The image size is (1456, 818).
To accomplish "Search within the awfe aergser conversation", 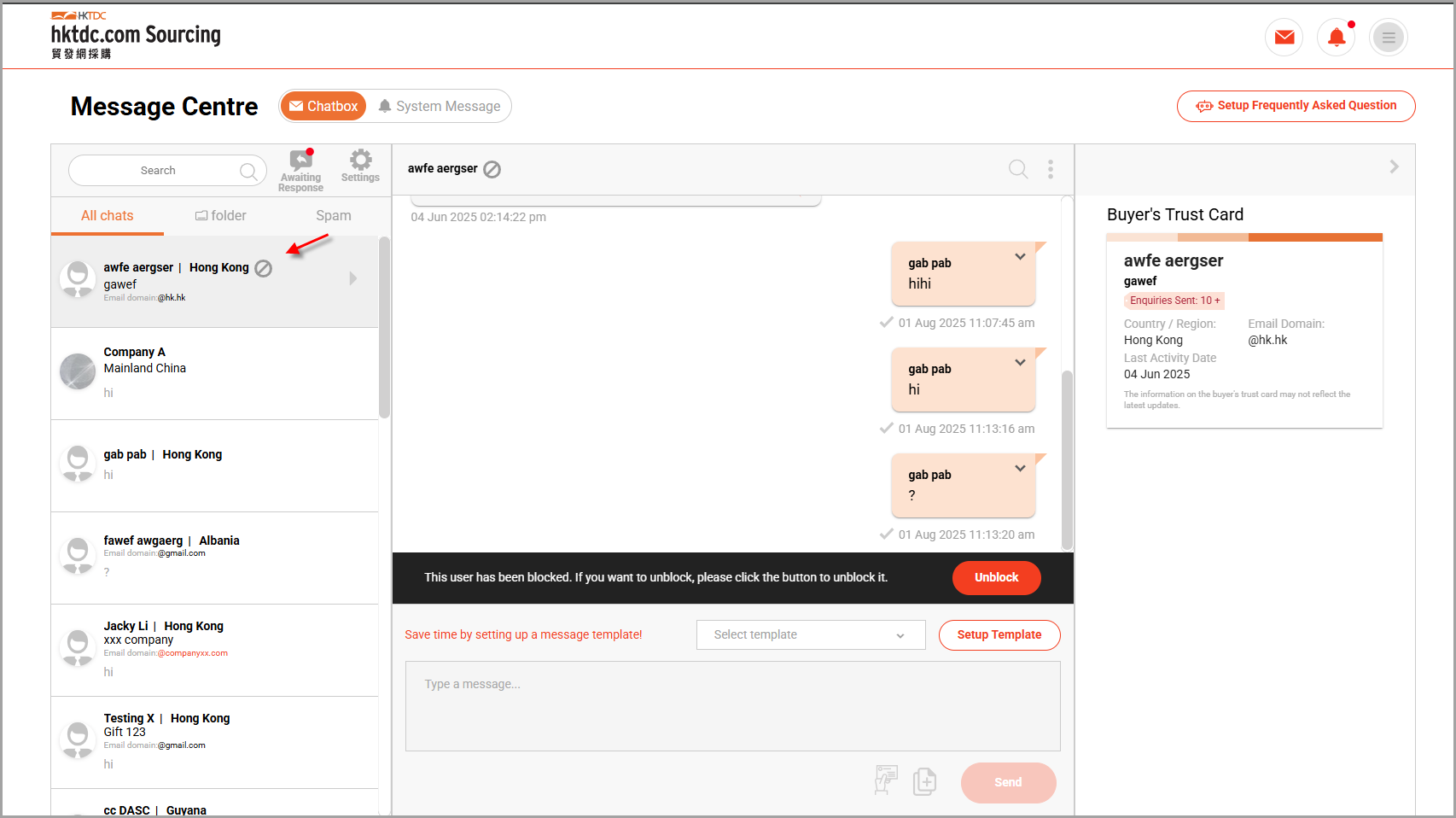I will (1017, 169).
